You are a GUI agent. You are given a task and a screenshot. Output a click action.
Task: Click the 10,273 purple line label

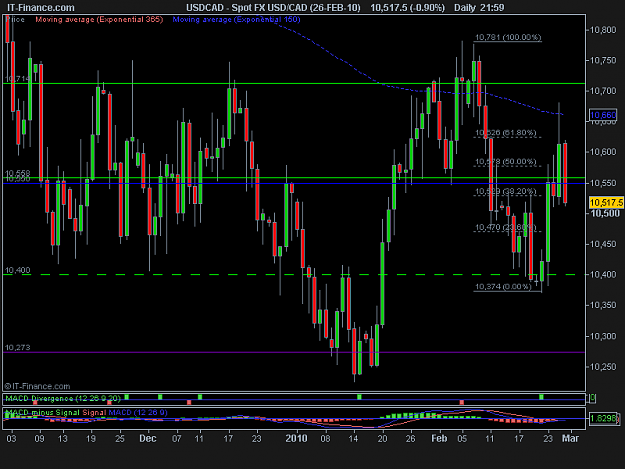pos(17,347)
